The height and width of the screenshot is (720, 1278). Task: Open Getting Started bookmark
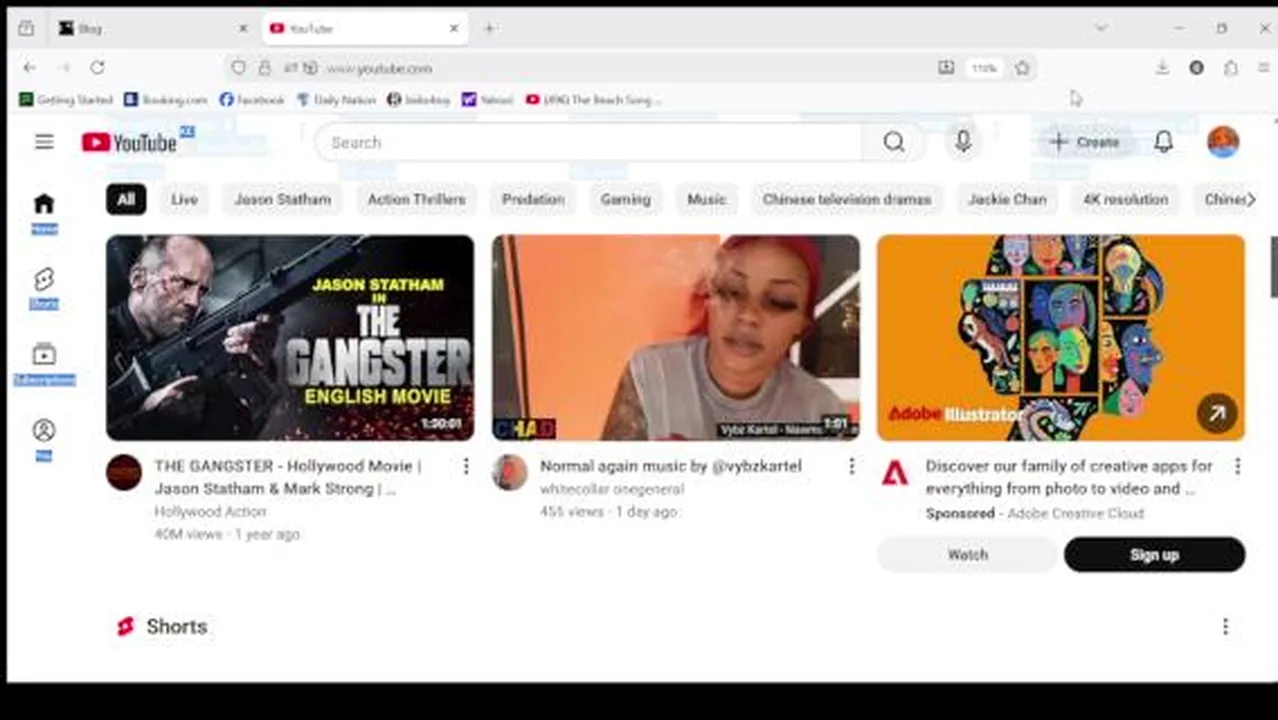[x=66, y=100]
